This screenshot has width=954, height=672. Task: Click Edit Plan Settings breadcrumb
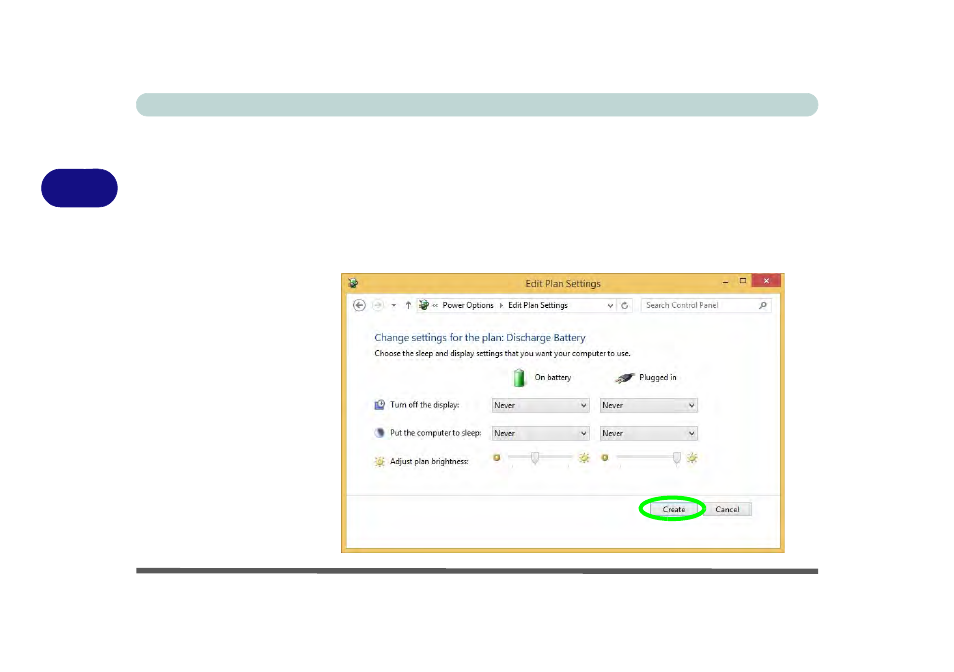click(538, 305)
